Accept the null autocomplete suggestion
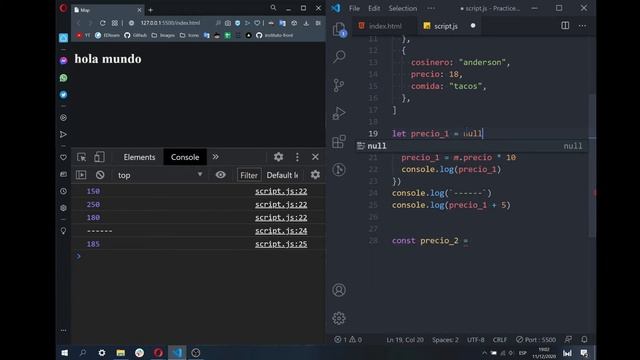Screen dimensions: 640x360 (x=472, y=146)
